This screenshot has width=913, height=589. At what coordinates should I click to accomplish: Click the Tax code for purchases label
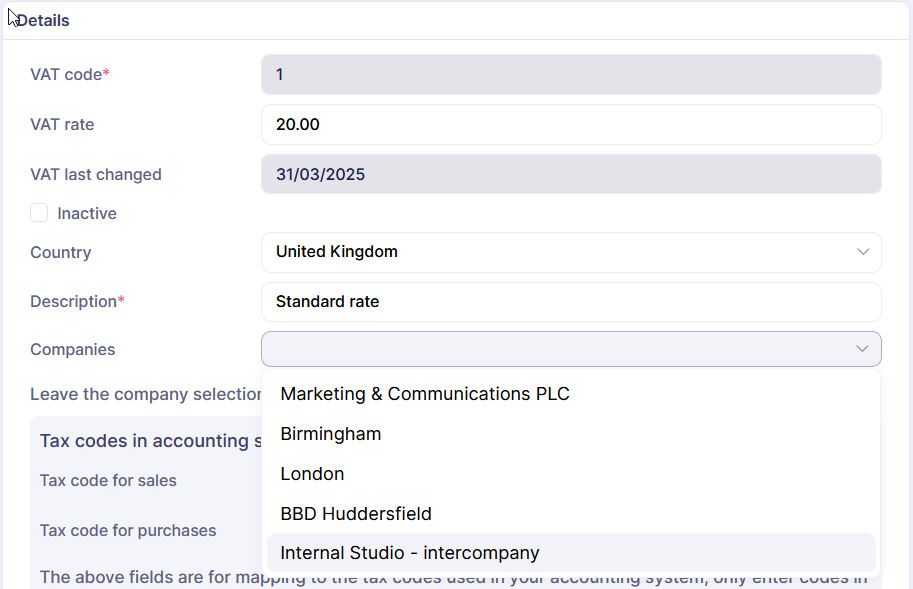tap(128, 531)
